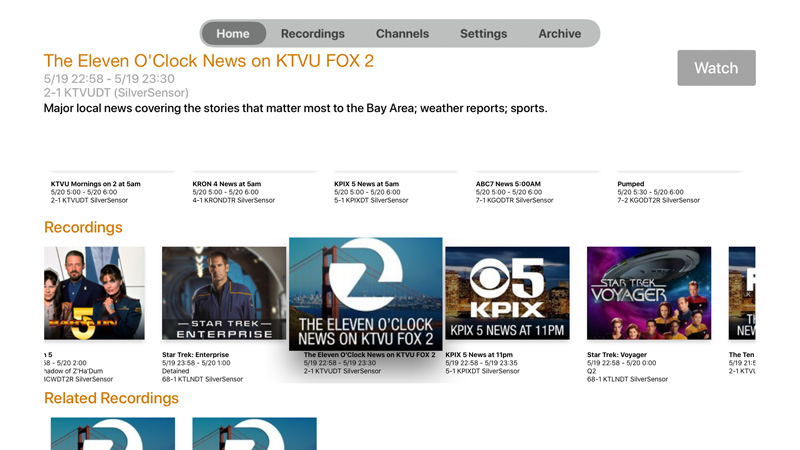The image size is (800, 450).
Task: Click the Major local news description text
Action: pos(295,108)
